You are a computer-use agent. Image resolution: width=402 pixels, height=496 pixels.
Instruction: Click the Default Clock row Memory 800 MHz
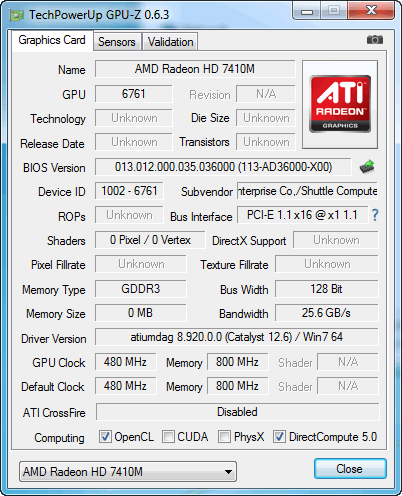[x=237, y=386]
